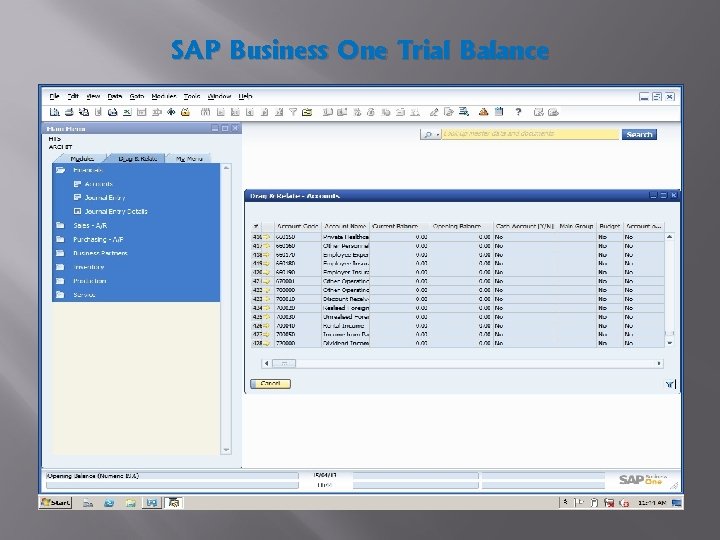720x540 pixels.
Task: Click the lookup master data search field
Action: point(530,134)
